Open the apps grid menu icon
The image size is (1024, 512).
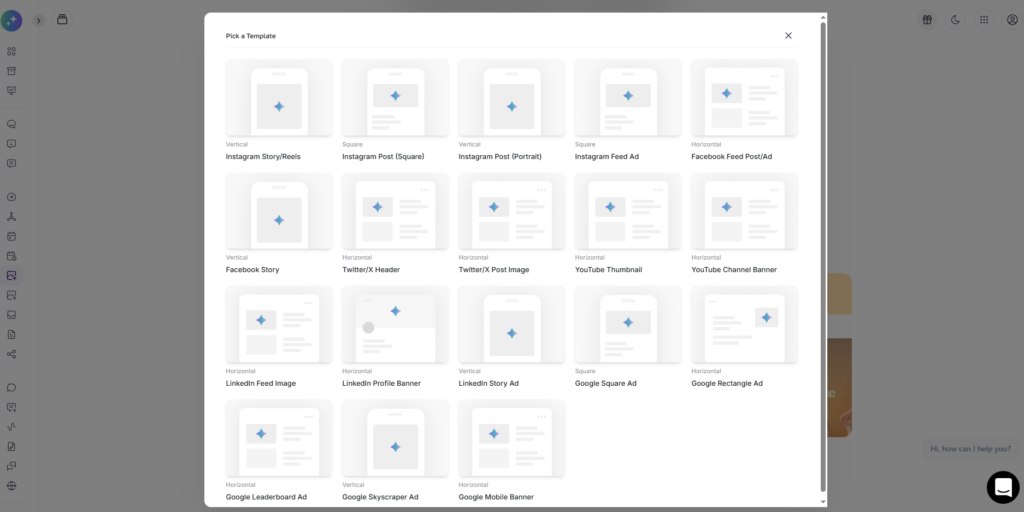[x=984, y=20]
